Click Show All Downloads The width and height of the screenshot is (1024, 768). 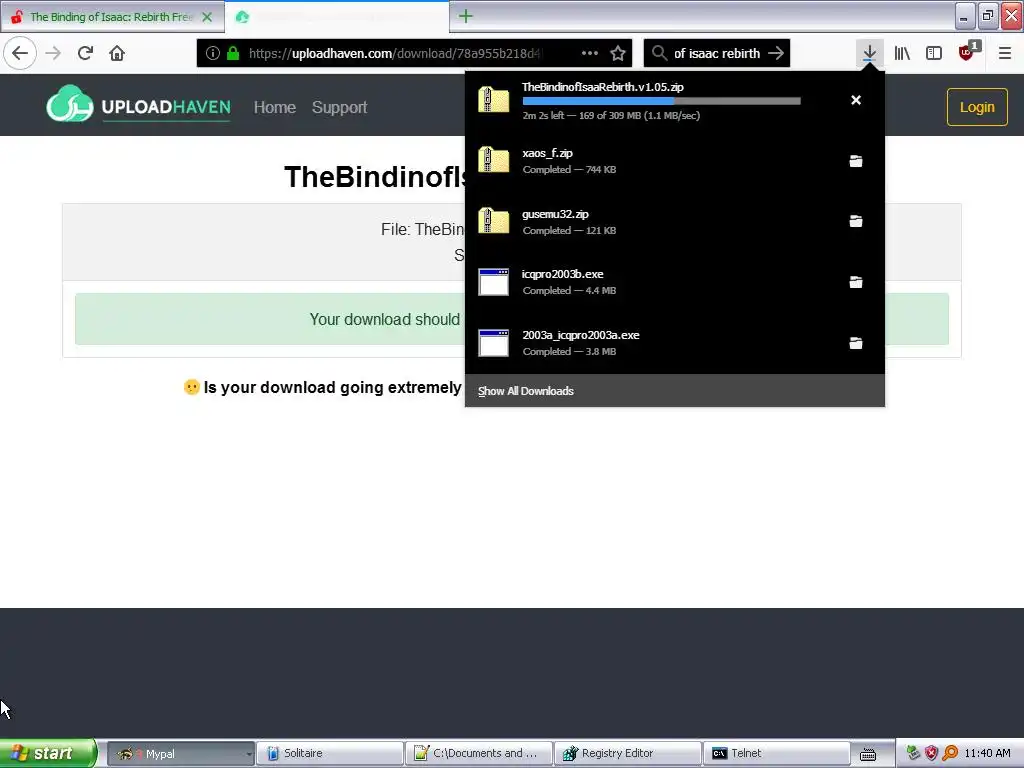point(526,391)
